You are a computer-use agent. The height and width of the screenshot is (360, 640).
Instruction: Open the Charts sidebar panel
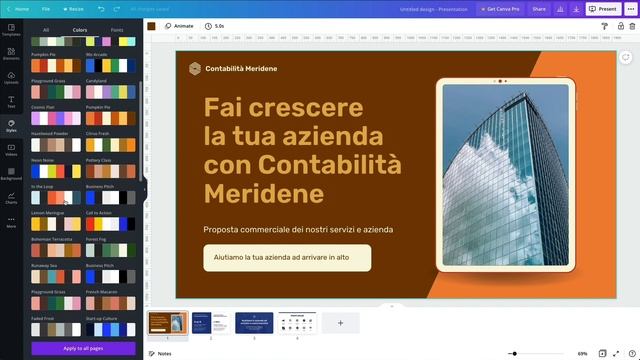point(11,198)
